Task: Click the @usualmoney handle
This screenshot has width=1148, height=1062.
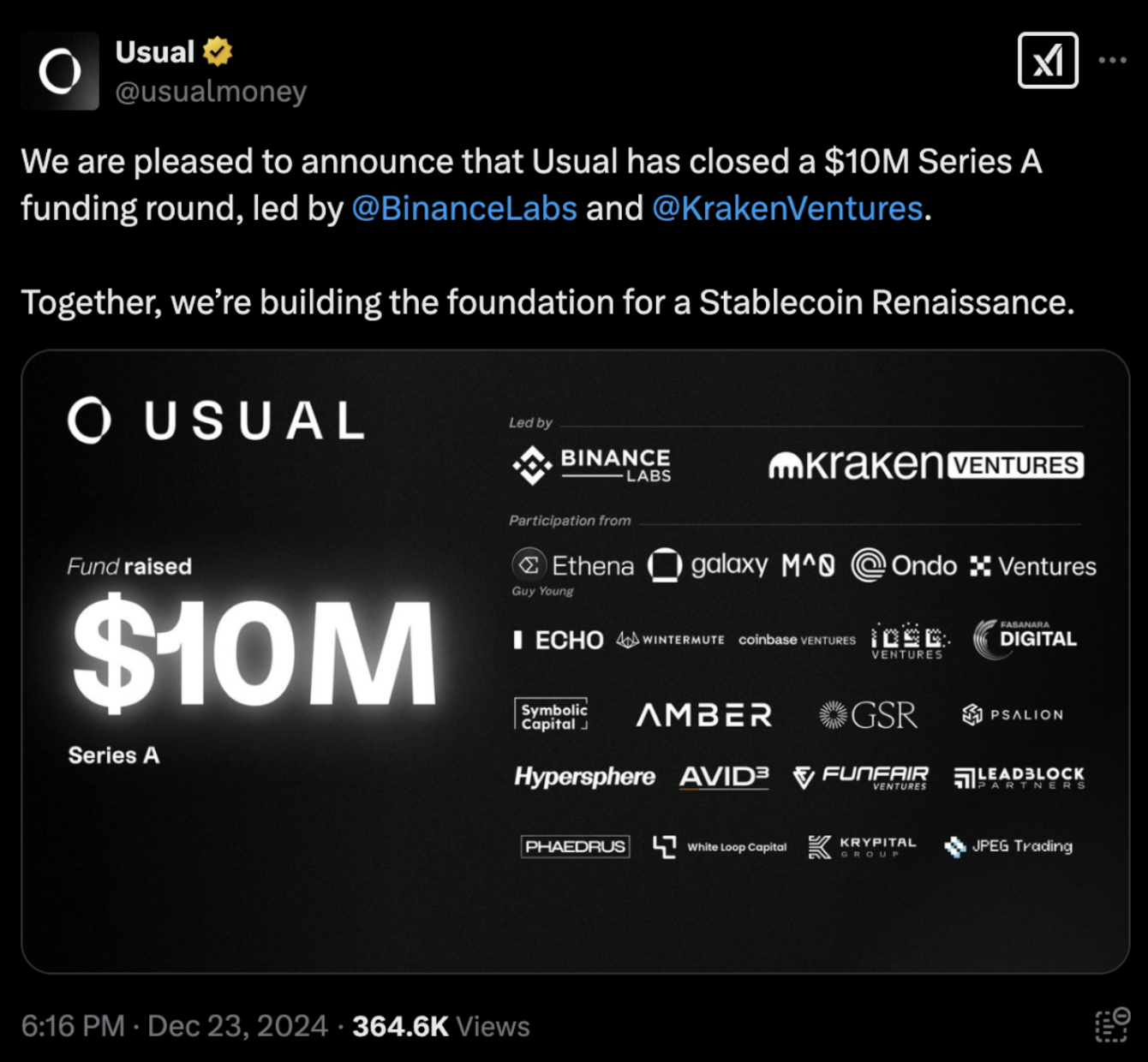Action: tap(211, 91)
